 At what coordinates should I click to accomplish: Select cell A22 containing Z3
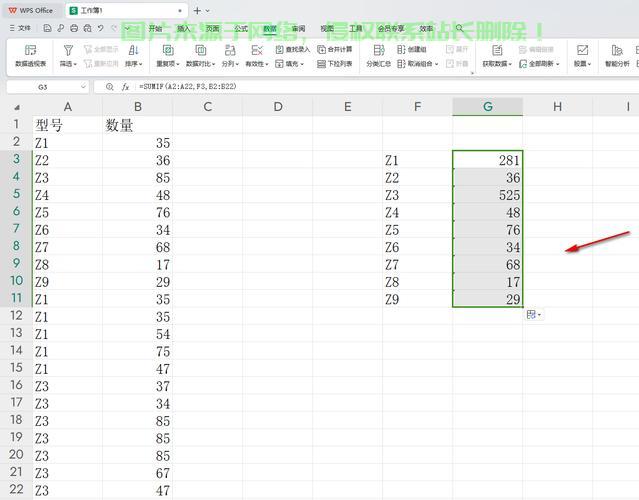pos(68,490)
